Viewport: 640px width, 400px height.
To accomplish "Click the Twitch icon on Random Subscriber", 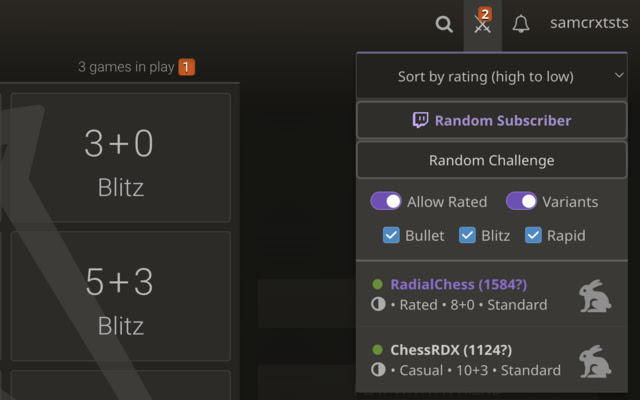I will click(x=421, y=120).
